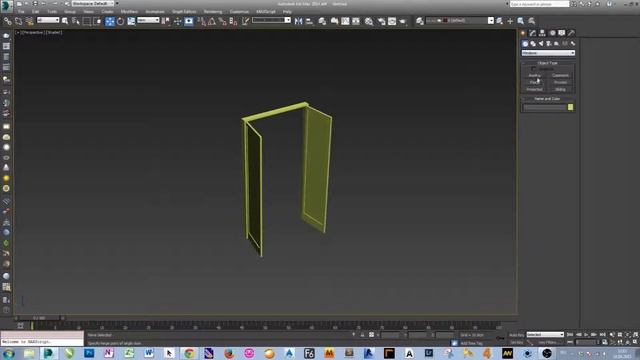Activate the Select and Move tool
Viewport: 640px width, 360px height.
click(110, 21)
